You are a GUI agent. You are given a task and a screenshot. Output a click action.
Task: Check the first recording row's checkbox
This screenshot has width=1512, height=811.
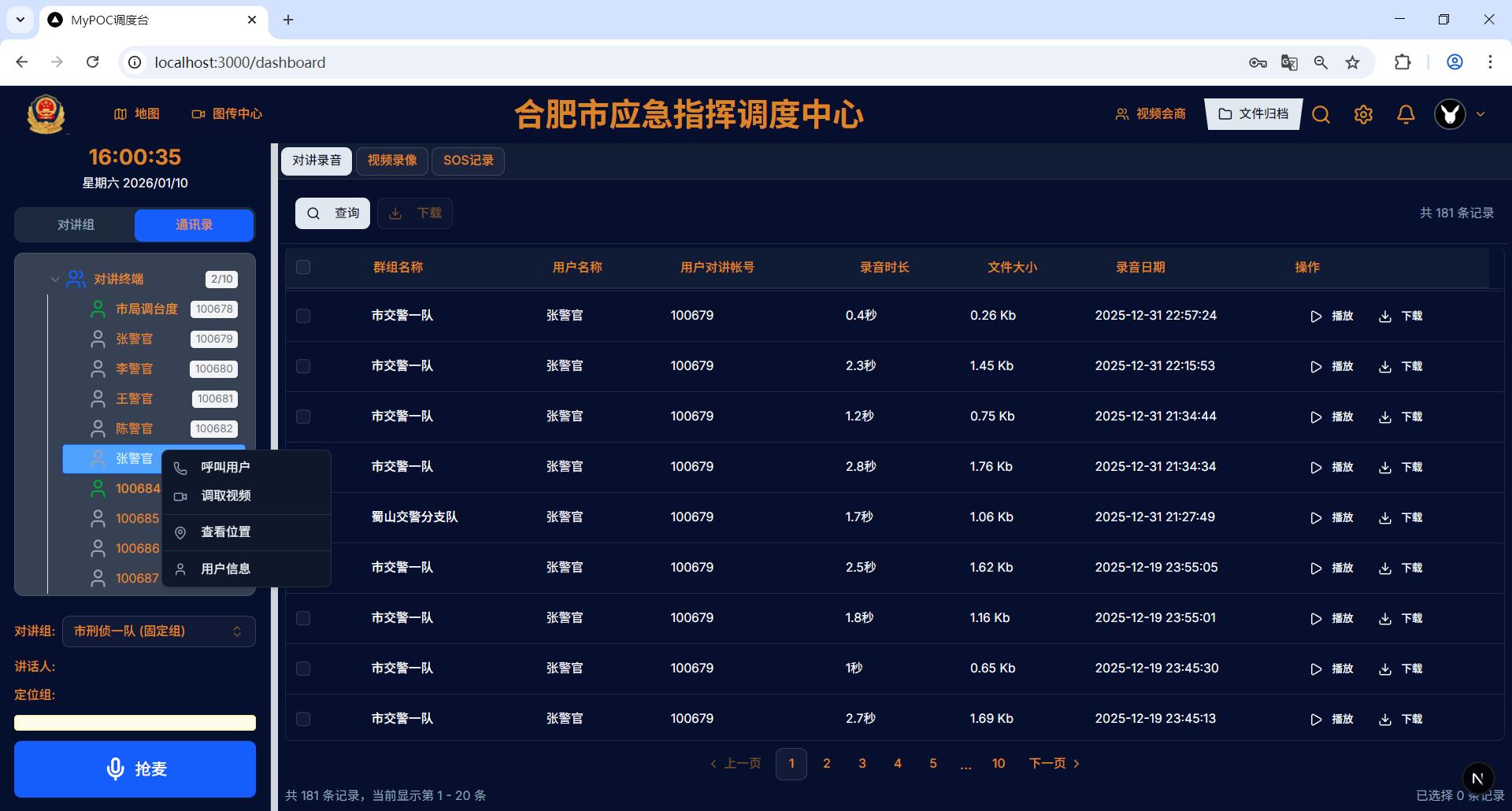[x=303, y=316]
